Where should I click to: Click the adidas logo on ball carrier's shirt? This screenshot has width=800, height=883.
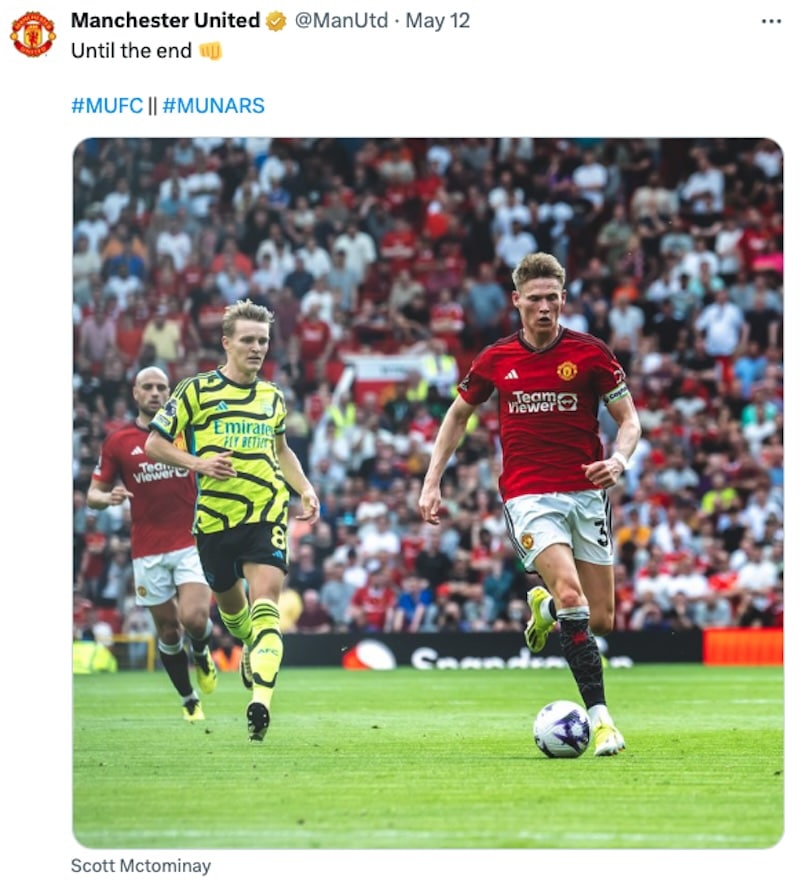coord(511,374)
